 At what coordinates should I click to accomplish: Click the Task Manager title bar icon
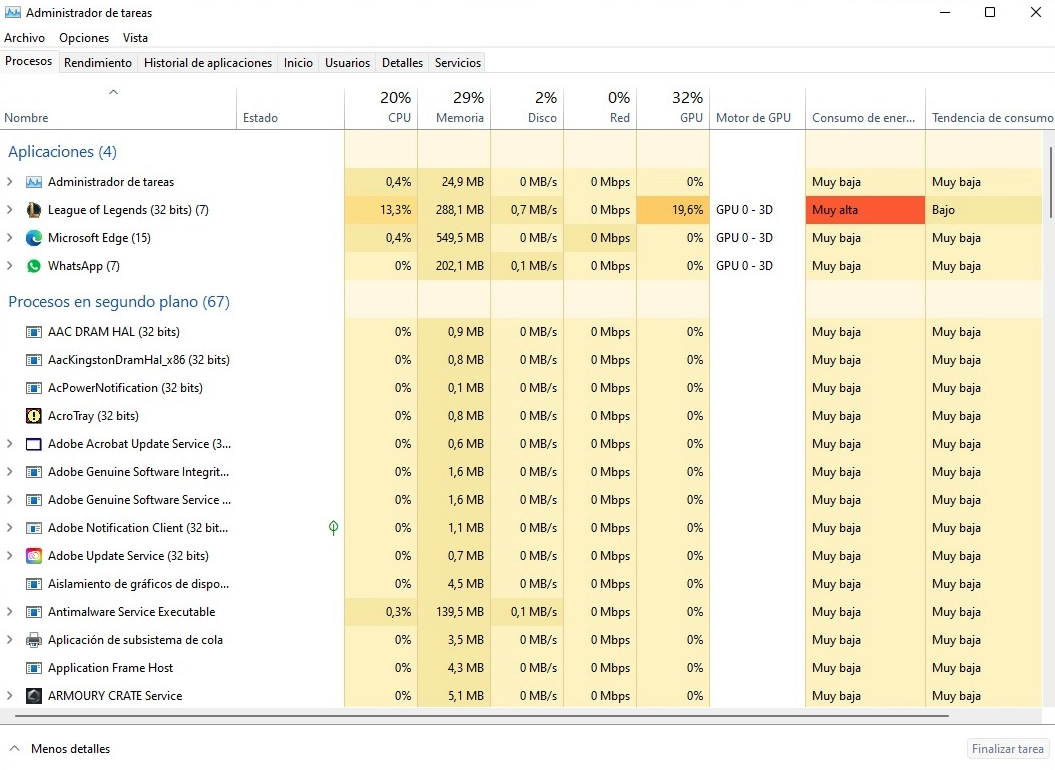pos(13,12)
